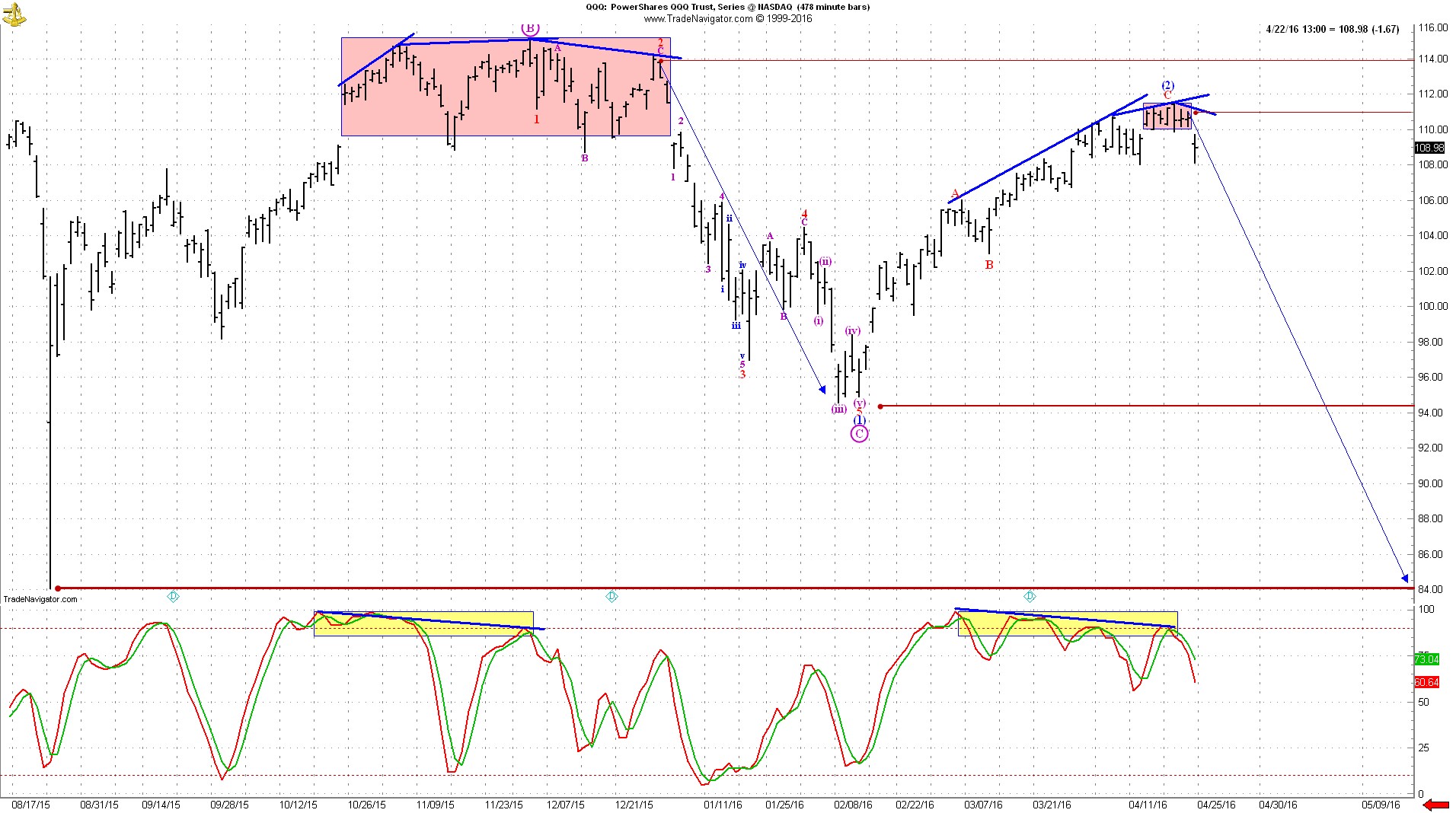Click the 11/09/15 date label
This screenshot has width=1456, height=813.
(436, 805)
